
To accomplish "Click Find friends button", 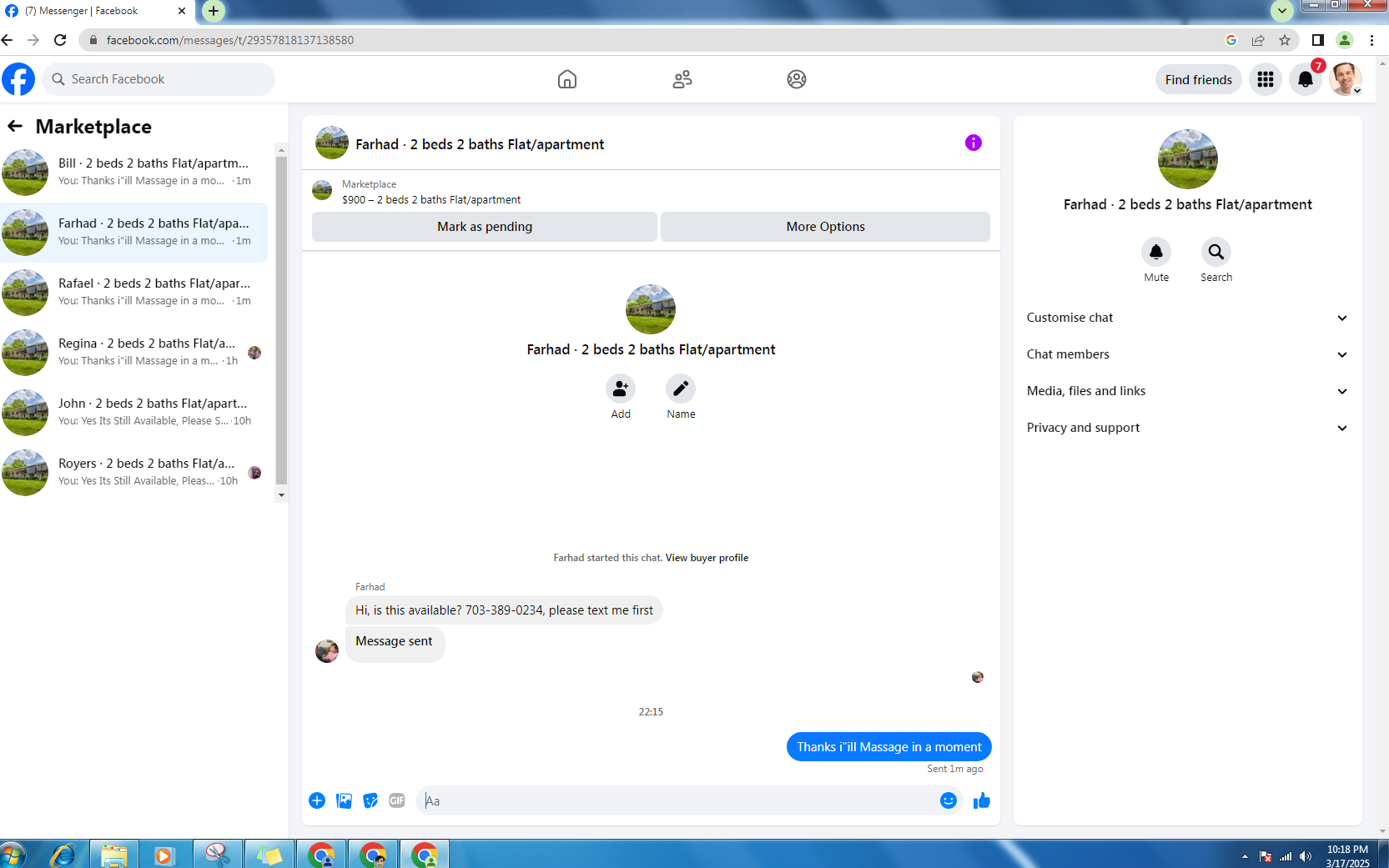I will 1198,79.
